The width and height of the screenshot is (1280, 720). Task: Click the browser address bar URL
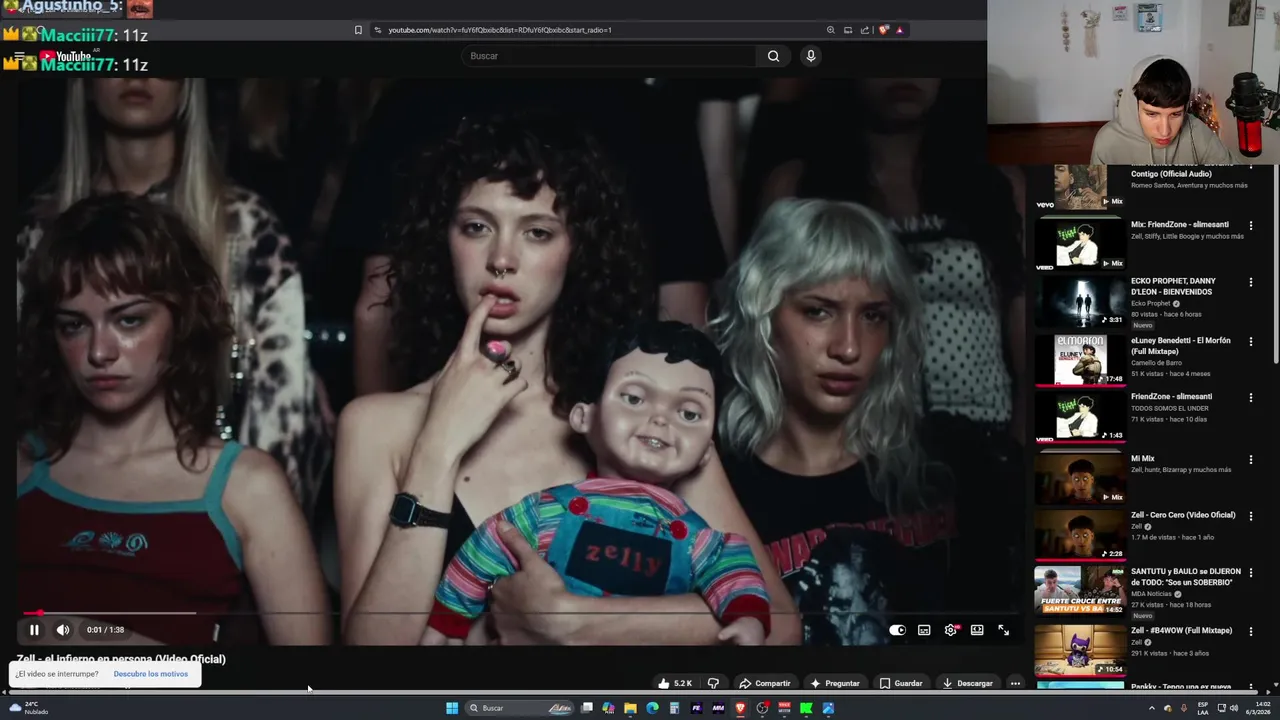[500, 30]
